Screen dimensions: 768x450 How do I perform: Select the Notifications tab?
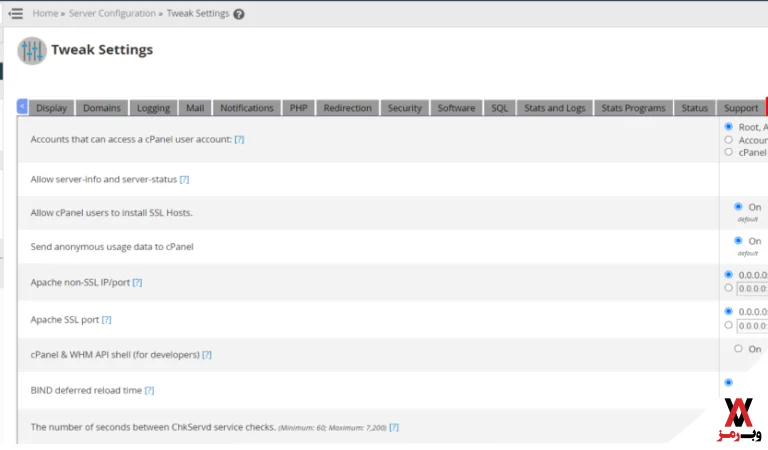[247, 108]
